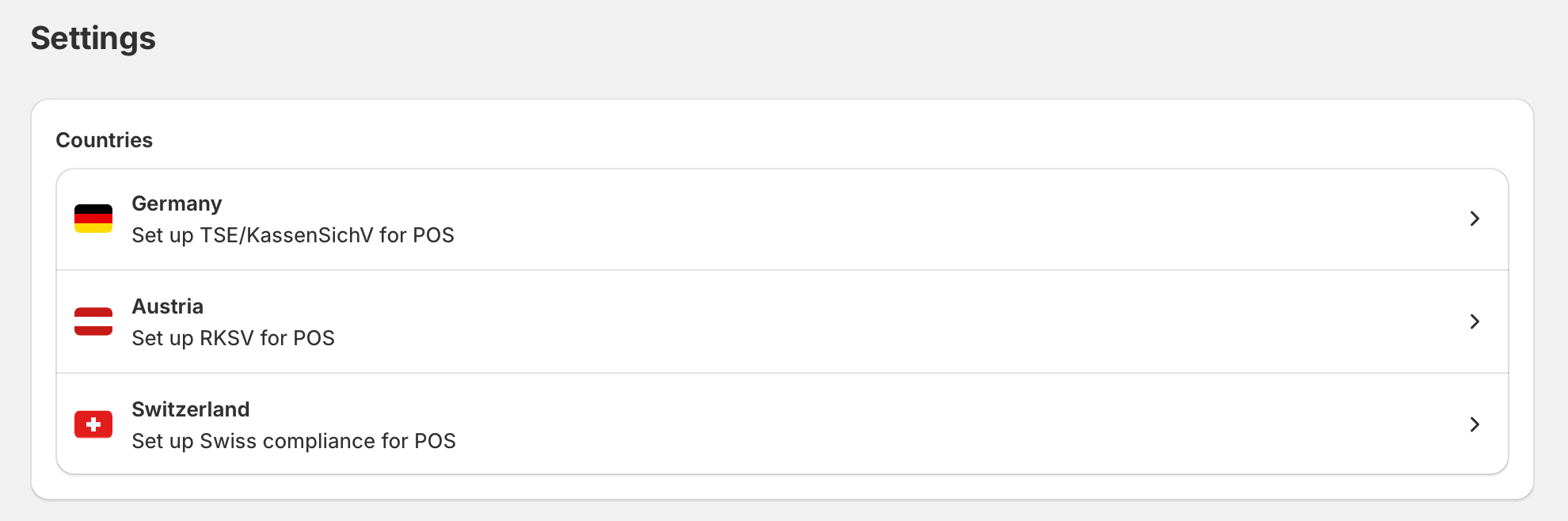Expand the Austria row chevron arrow
The height and width of the screenshot is (521, 1568).
pyautogui.click(x=1475, y=321)
